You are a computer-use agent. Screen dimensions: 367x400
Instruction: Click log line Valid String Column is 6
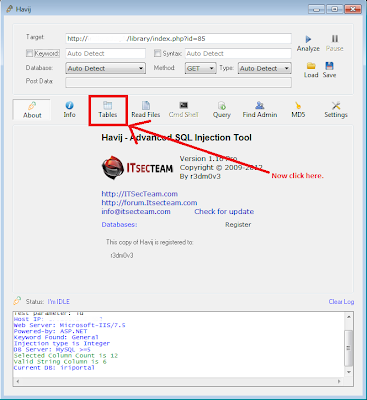(x=60, y=362)
